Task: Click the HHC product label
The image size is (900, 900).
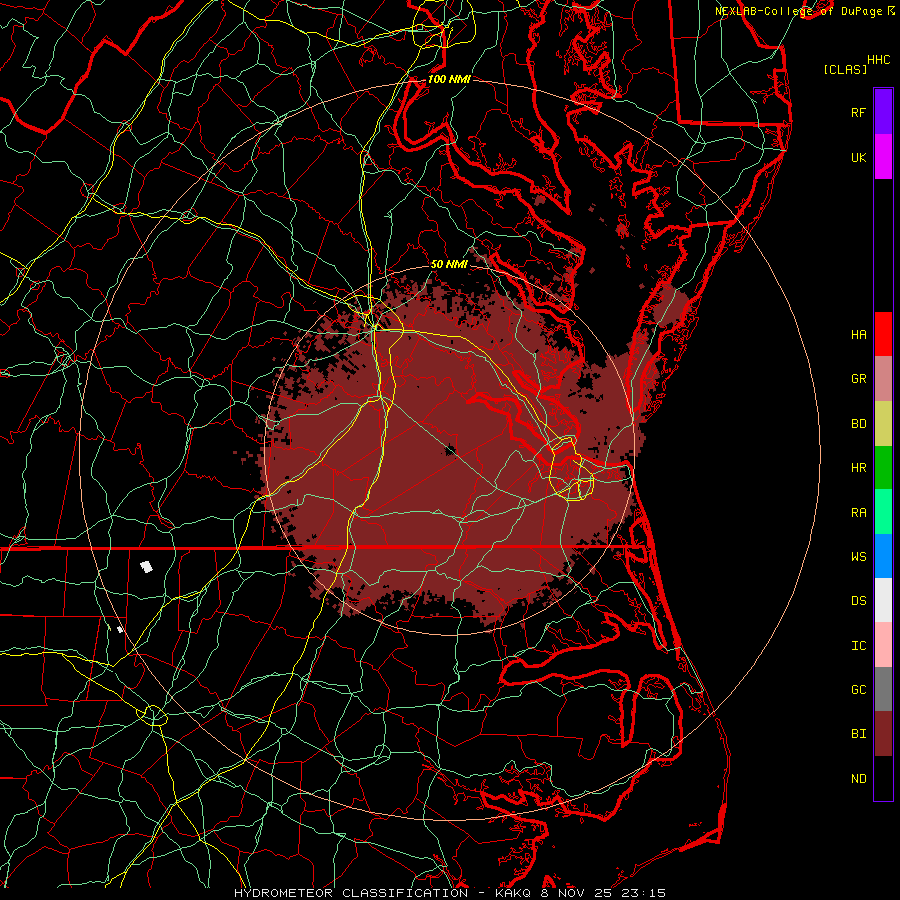Action: click(x=879, y=60)
